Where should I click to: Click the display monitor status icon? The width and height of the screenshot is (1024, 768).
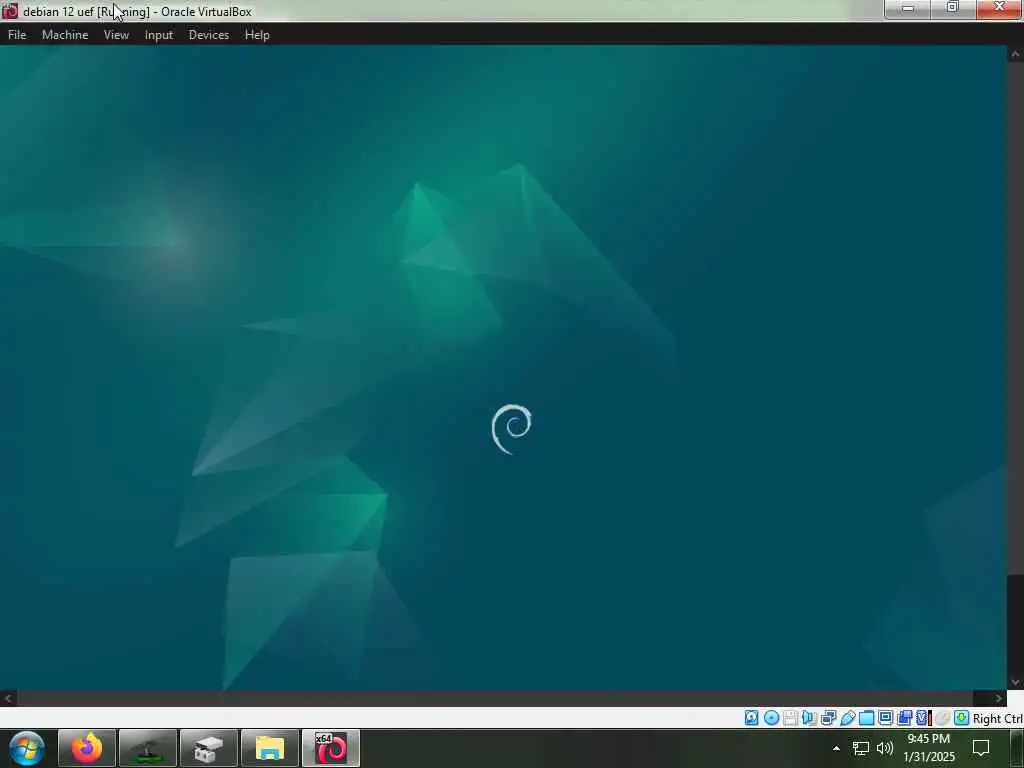coord(886,718)
